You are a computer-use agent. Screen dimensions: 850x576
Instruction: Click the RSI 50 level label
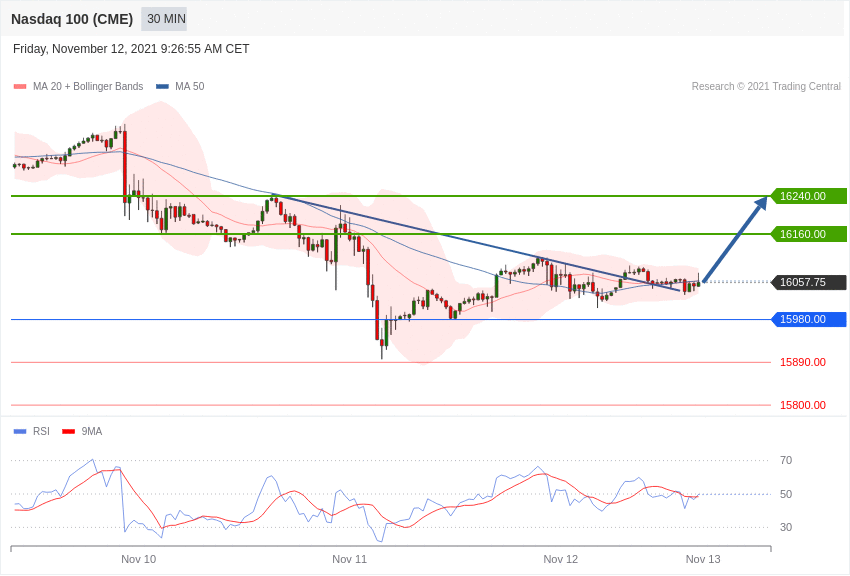pyautogui.click(x=786, y=494)
